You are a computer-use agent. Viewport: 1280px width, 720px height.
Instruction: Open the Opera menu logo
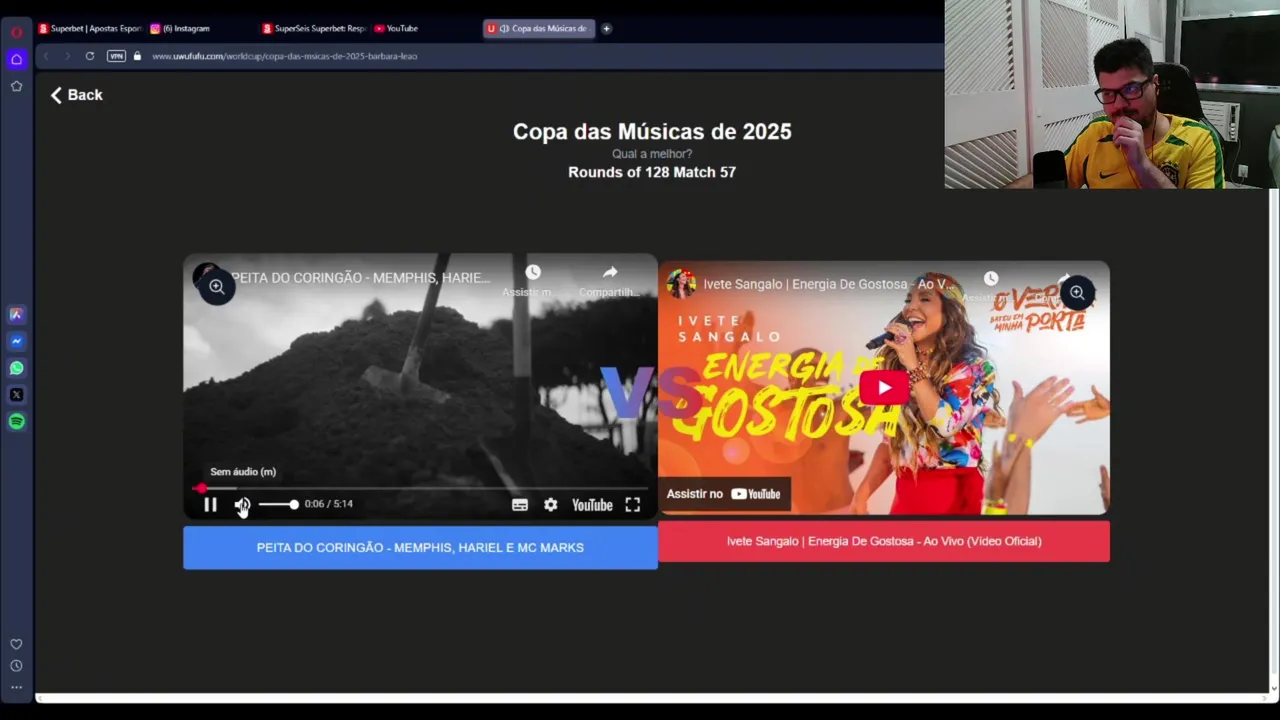tap(16, 32)
